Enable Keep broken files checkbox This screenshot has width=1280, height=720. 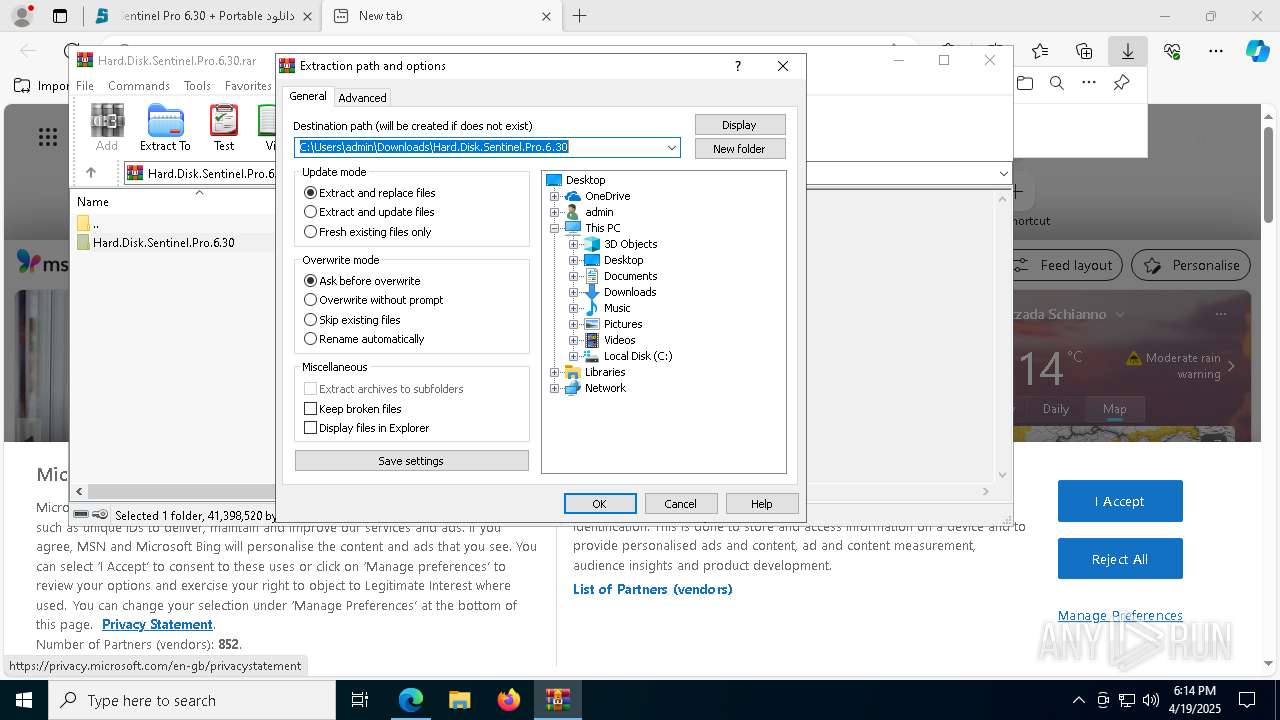click(310, 409)
